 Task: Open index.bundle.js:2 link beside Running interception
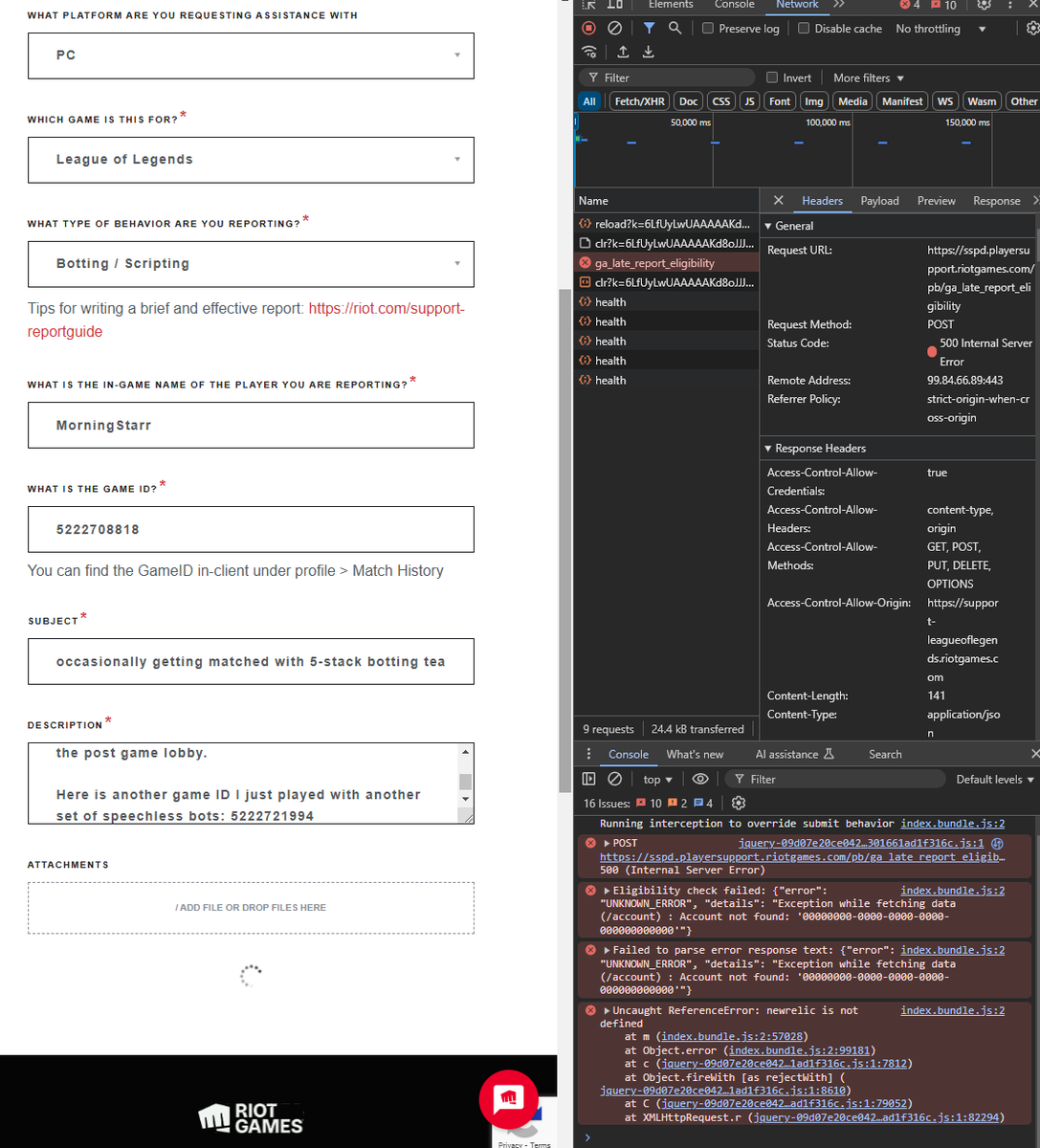(x=952, y=823)
